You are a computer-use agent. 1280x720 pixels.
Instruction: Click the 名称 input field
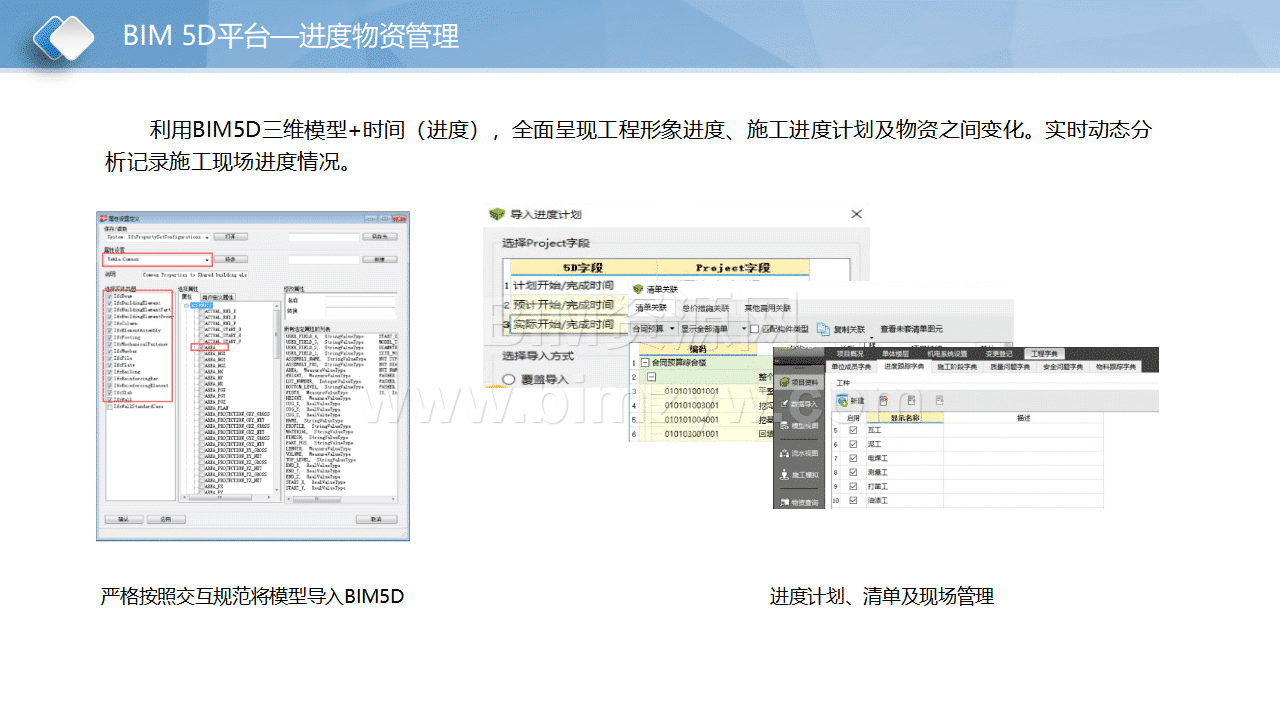coord(360,301)
